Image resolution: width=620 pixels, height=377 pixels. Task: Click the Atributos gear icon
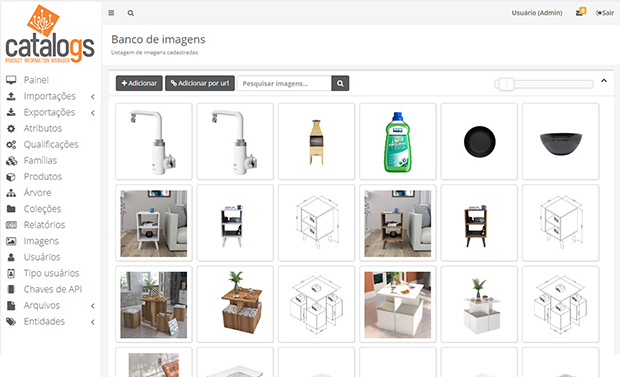click(11, 128)
